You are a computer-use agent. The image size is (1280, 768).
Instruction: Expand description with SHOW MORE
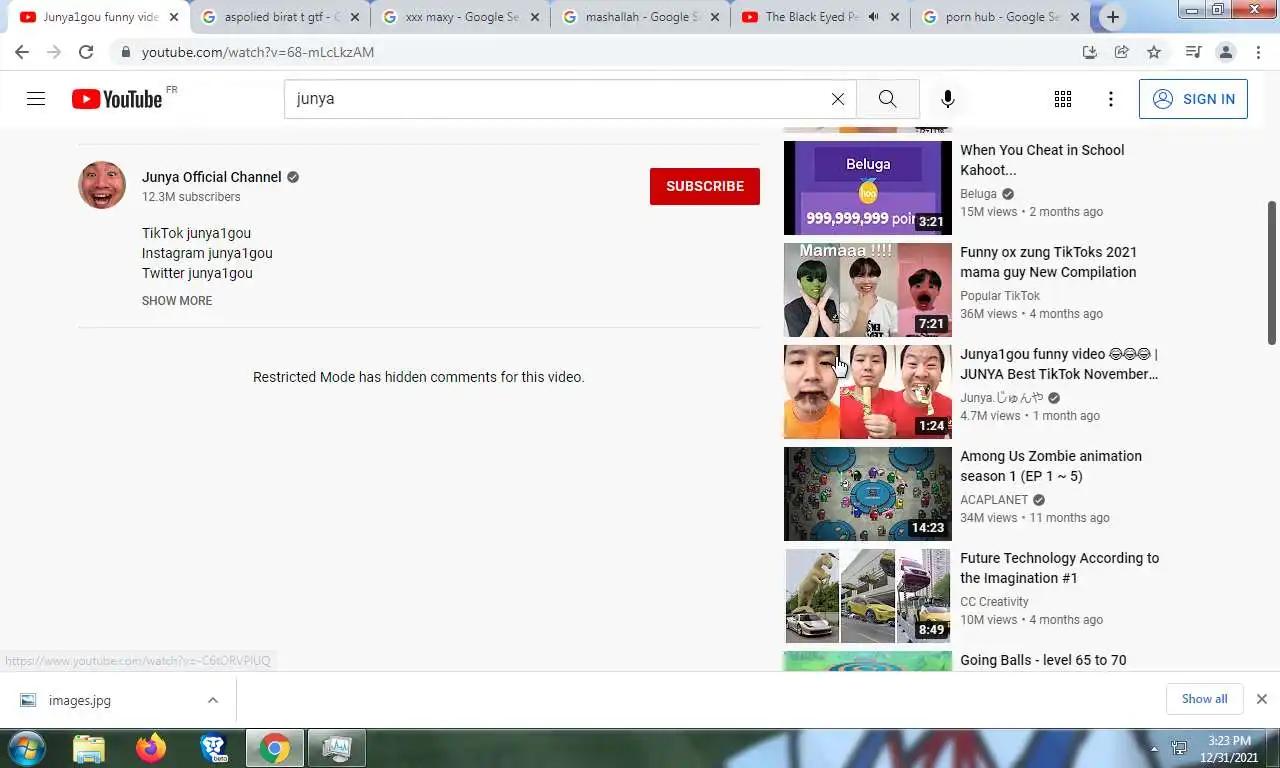pos(177,300)
